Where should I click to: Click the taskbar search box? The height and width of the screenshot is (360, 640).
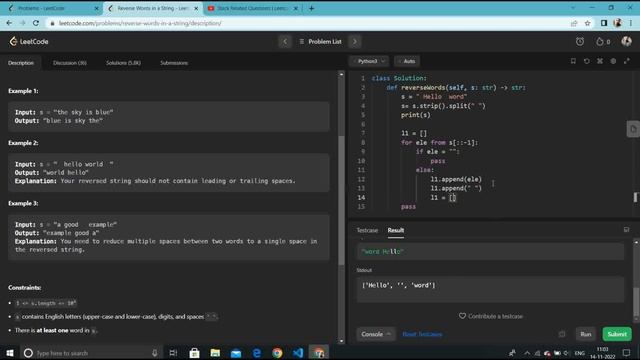tap(91, 353)
